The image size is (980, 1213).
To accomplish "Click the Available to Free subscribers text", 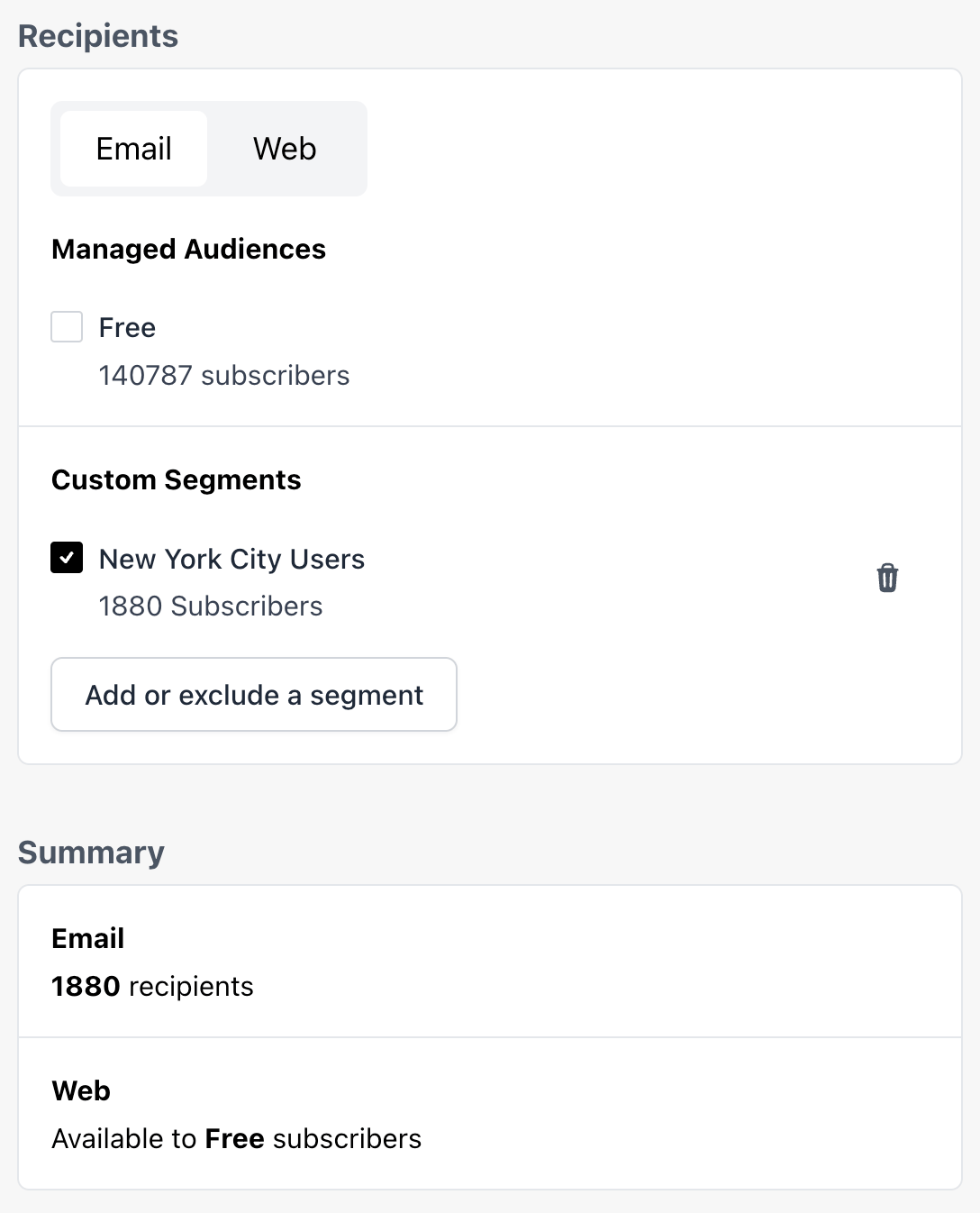I will tap(236, 1138).
